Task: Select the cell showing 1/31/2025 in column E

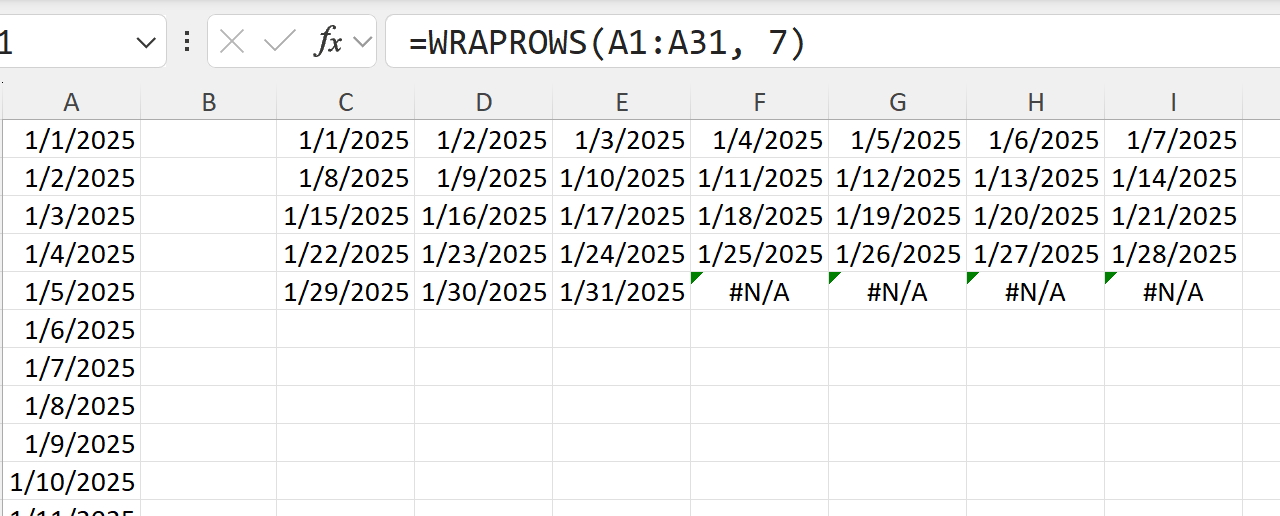Action: click(622, 292)
